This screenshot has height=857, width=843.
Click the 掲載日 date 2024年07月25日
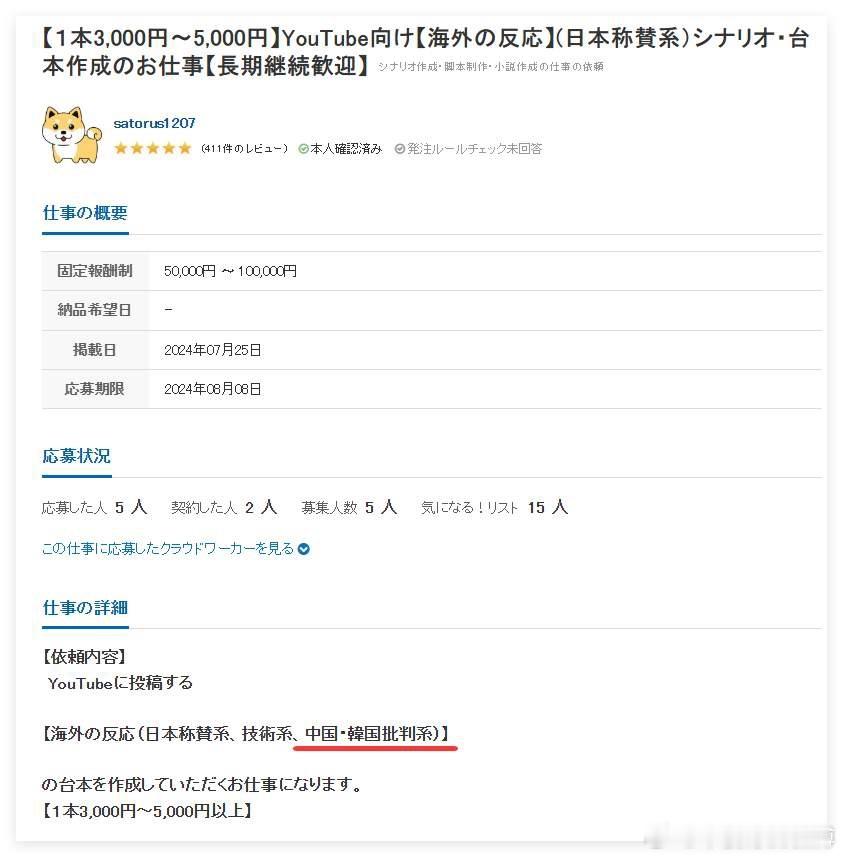(x=212, y=350)
